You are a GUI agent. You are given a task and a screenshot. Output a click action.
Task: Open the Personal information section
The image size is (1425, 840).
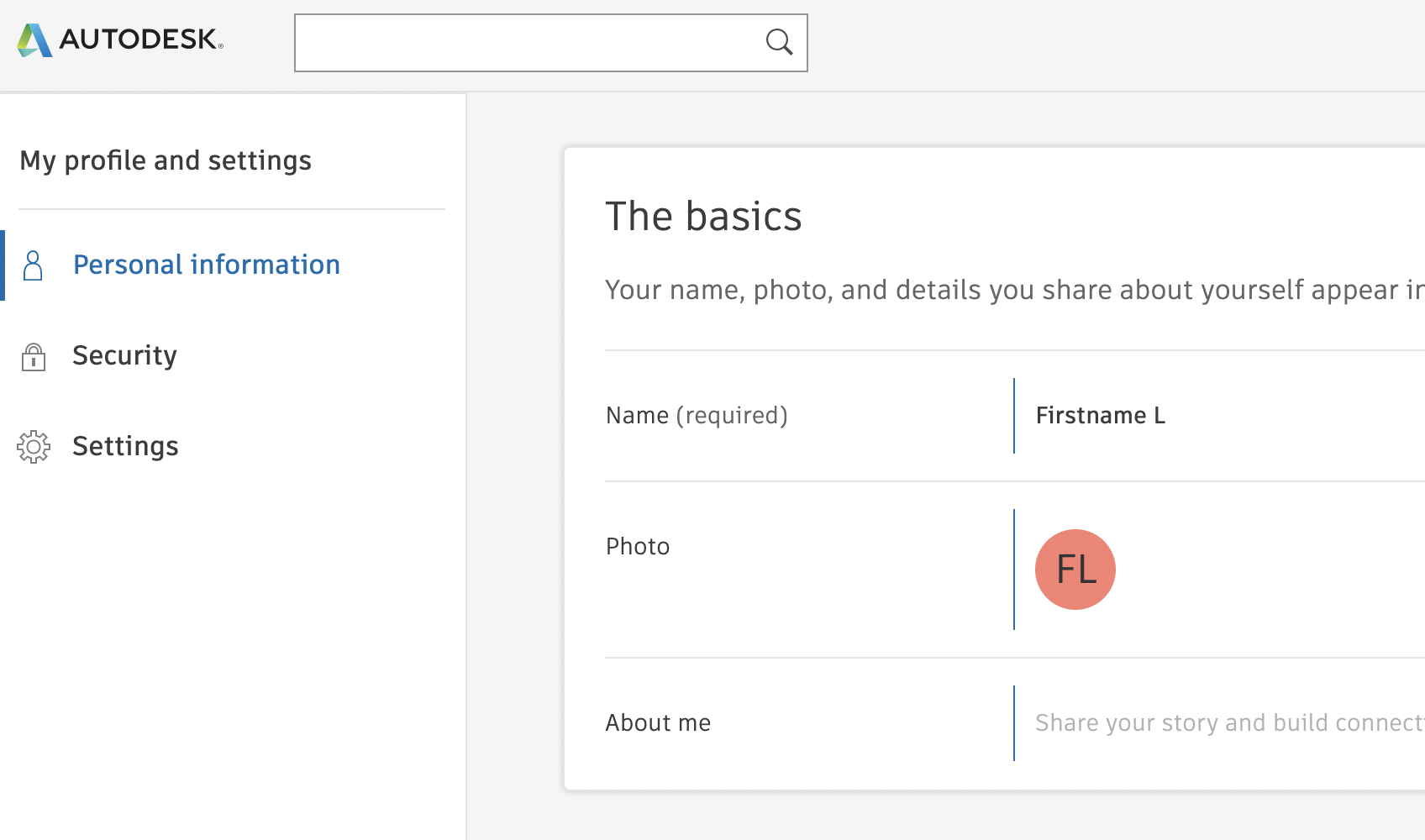[206, 265]
